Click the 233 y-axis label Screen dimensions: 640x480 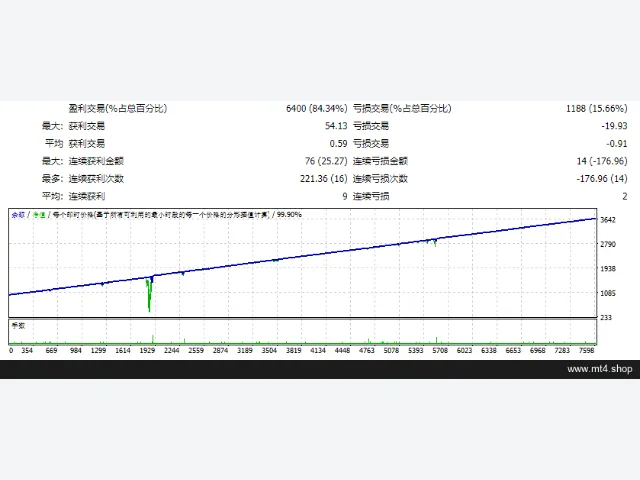pyautogui.click(x=606, y=318)
